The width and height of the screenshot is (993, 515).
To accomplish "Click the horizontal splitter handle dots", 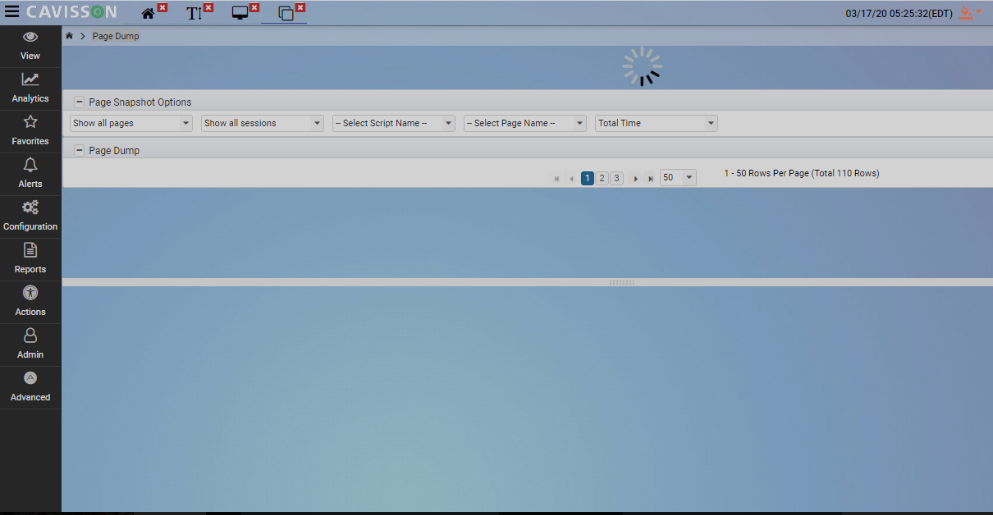I will [x=622, y=283].
